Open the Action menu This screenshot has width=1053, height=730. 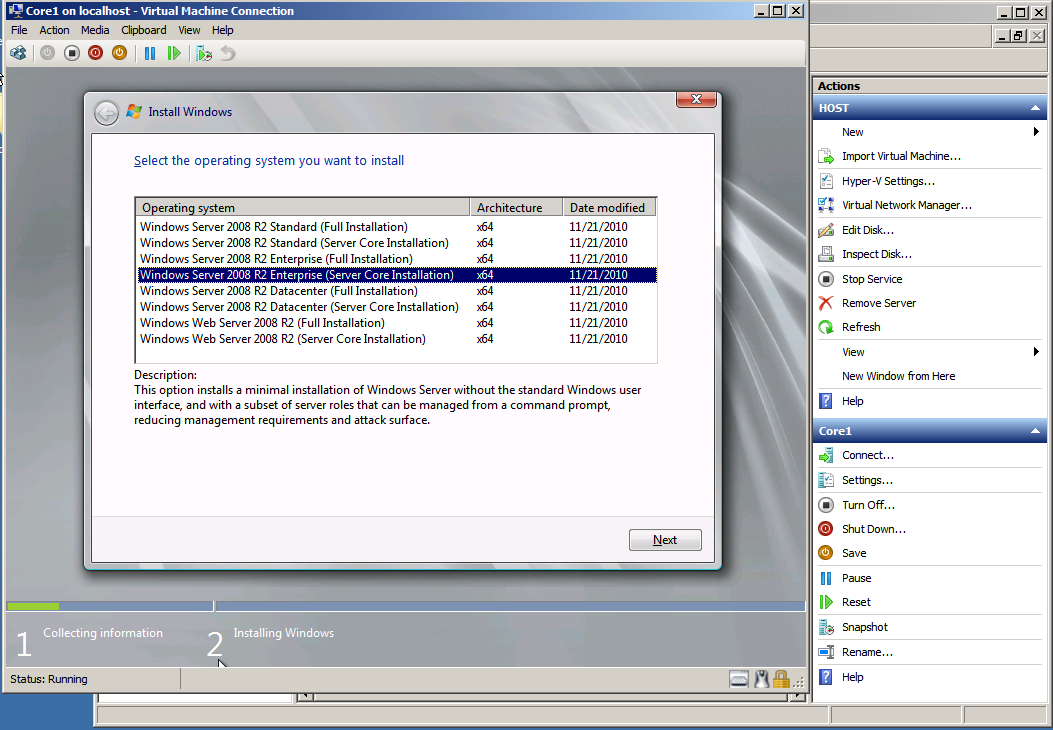54,30
